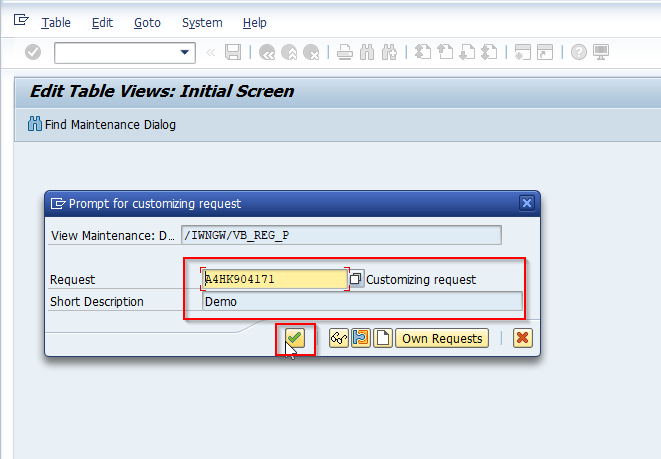Click the Request input field A4HK904171
This screenshot has height=459, width=661.
click(275, 279)
